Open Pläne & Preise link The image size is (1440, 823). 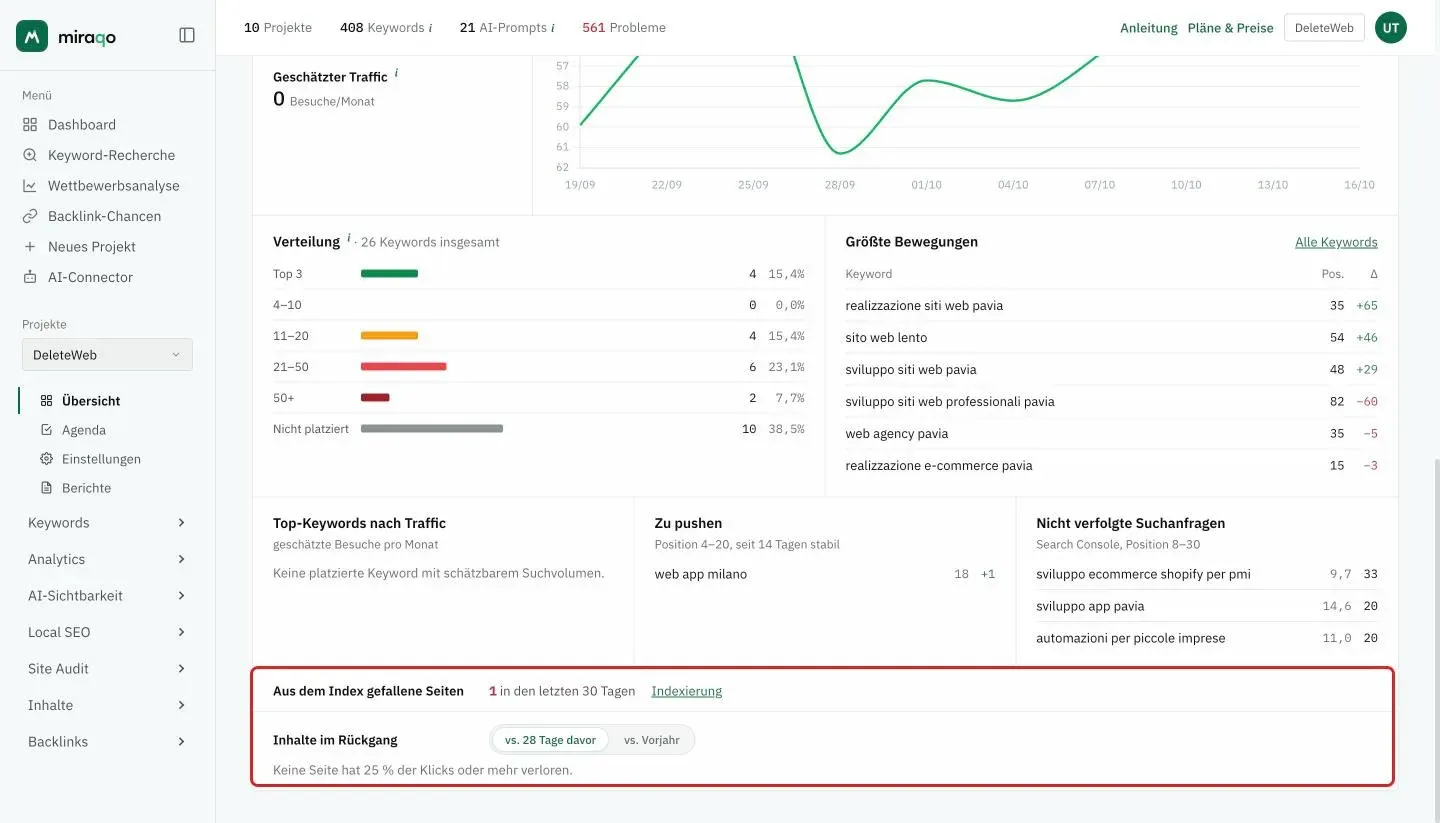pos(1230,28)
